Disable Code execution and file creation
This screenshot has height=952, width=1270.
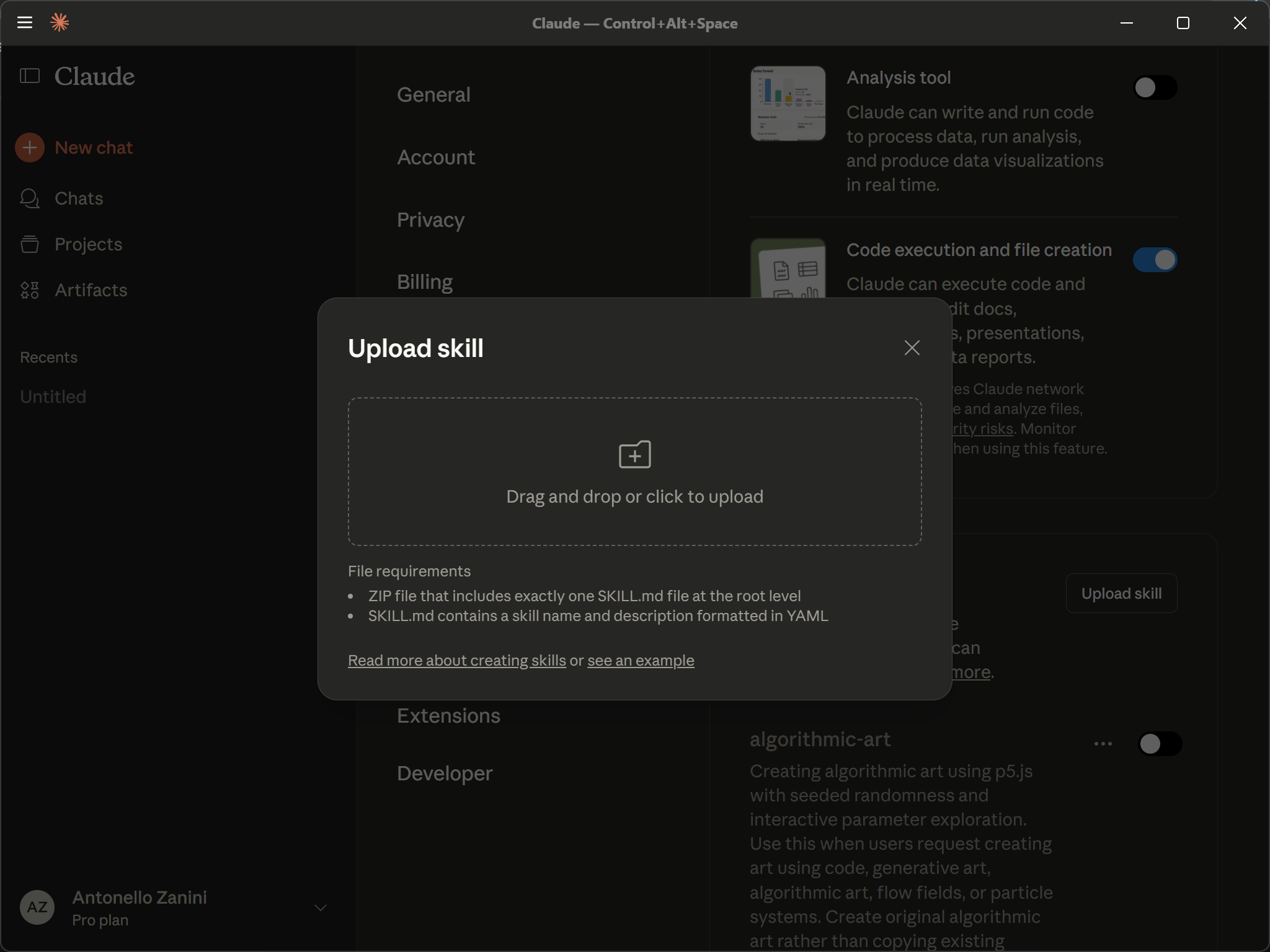pos(1155,260)
